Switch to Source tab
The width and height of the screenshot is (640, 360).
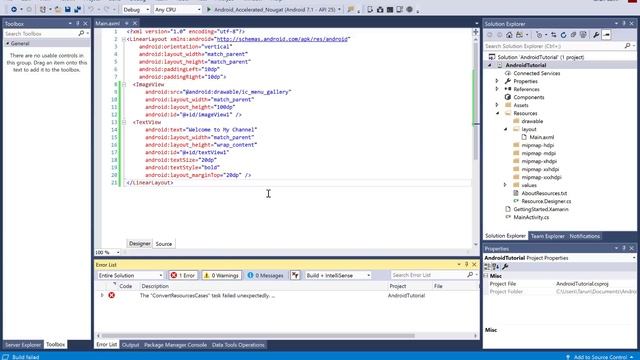pyautogui.click(x=164, y=244)
